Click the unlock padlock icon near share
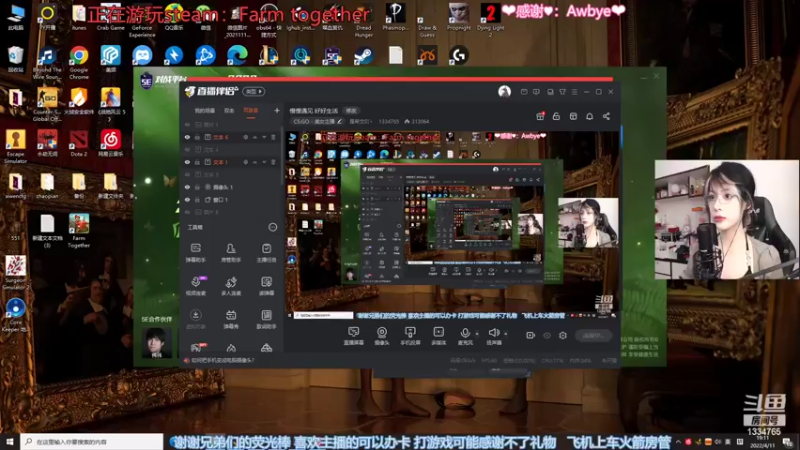 556,116
